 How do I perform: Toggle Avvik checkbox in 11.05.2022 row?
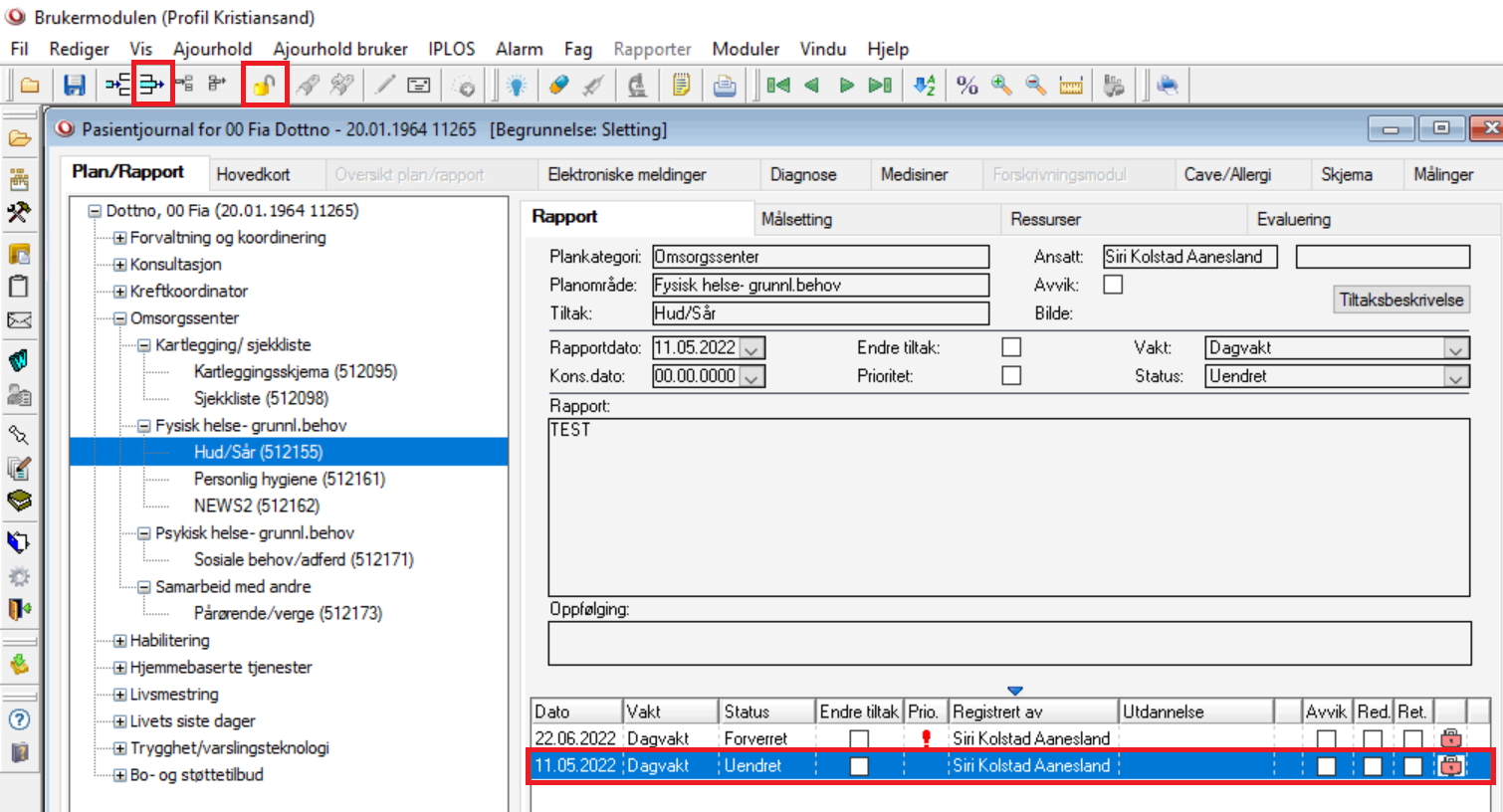(x=1326, y=766)
